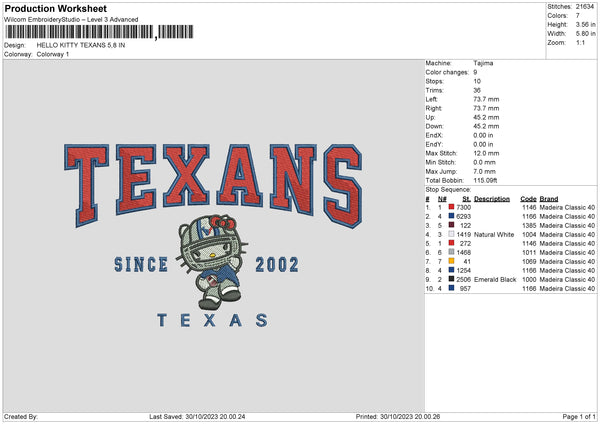Click the Stitches count 21634
Screen dimensions: 600x424
585,7
